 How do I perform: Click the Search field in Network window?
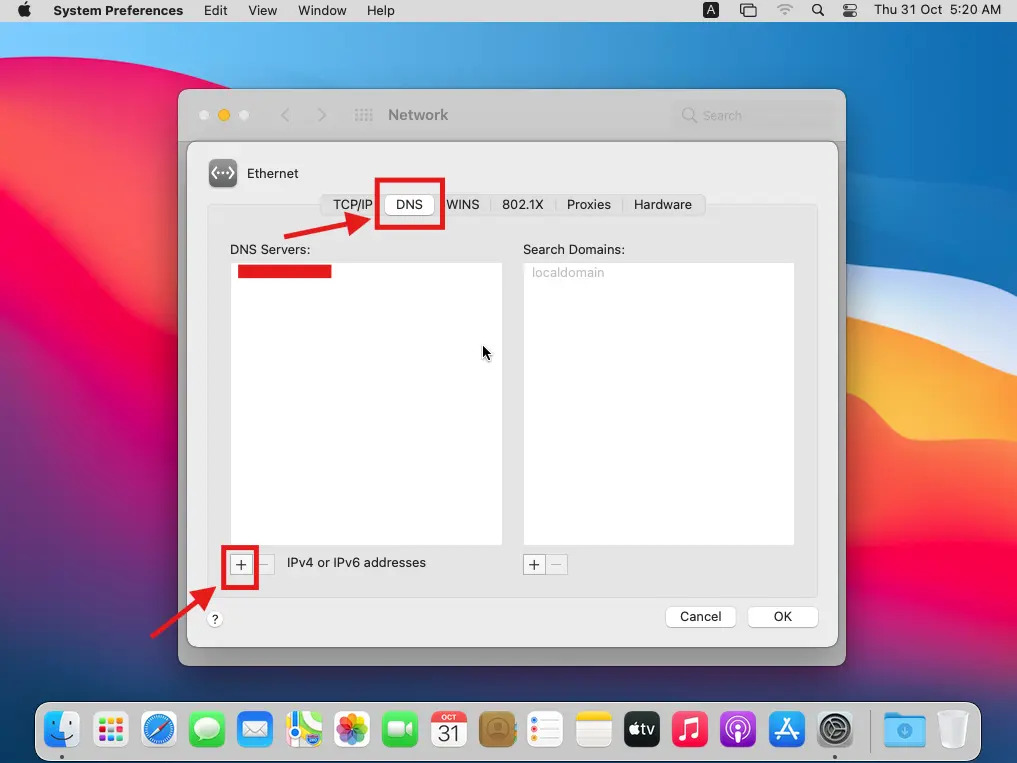[x=754, y=115]
